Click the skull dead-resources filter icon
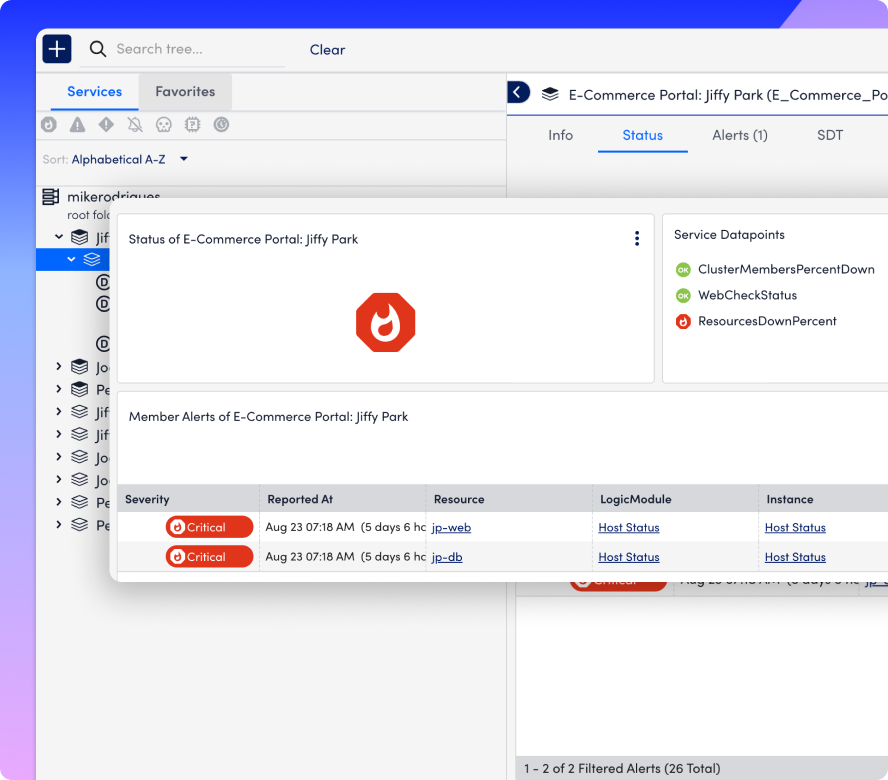 (164, 125)
